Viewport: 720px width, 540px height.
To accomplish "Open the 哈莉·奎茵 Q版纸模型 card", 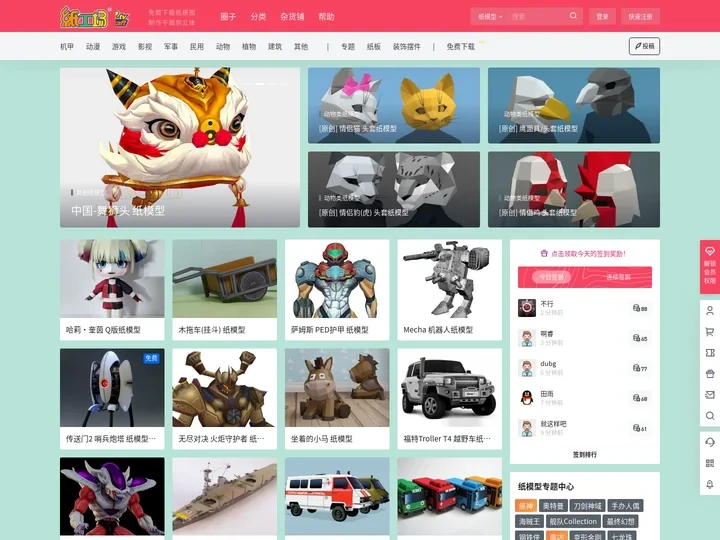I will click(x=112, y=290).
